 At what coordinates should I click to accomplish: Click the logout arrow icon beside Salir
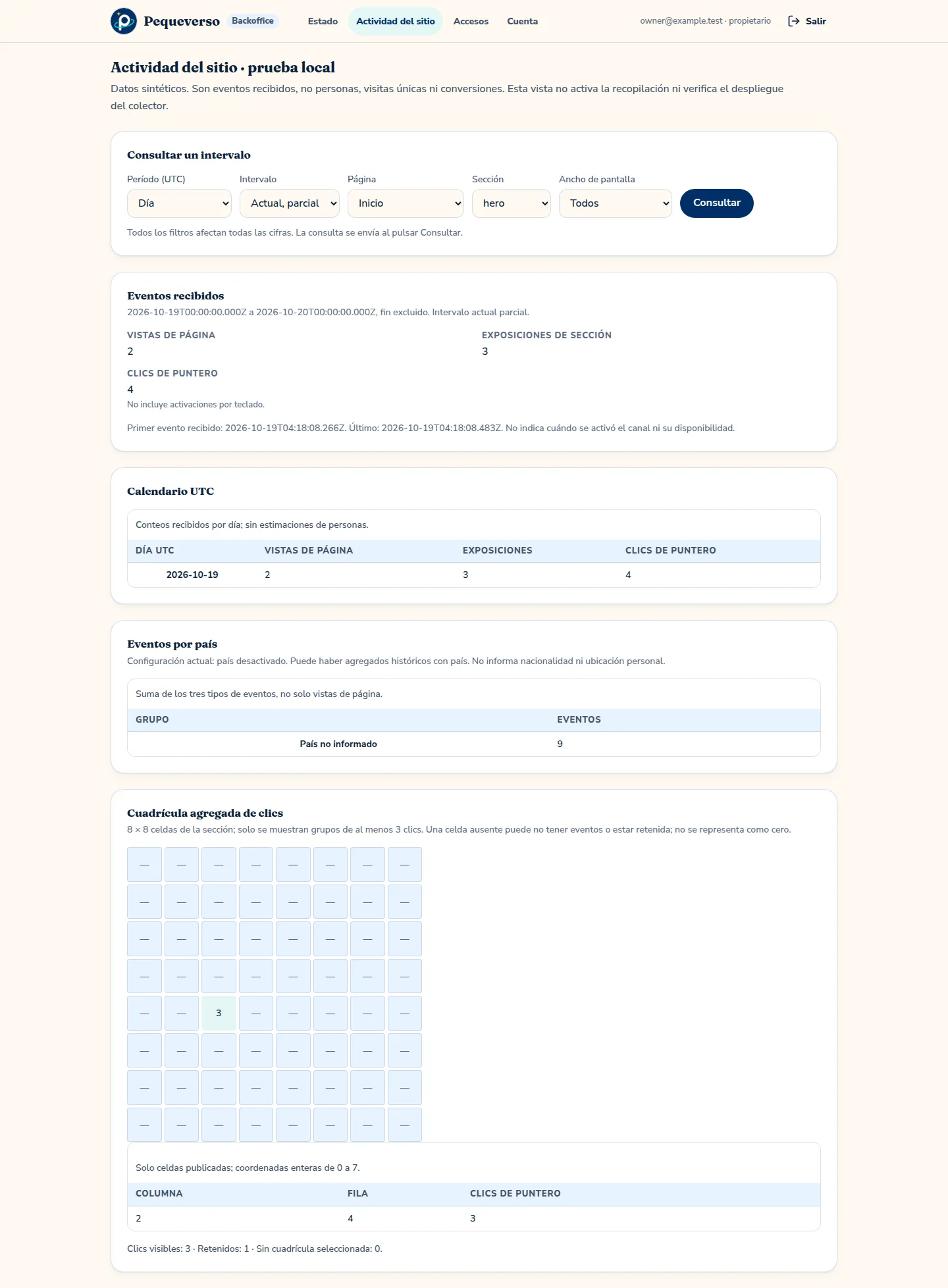[794, 21]
